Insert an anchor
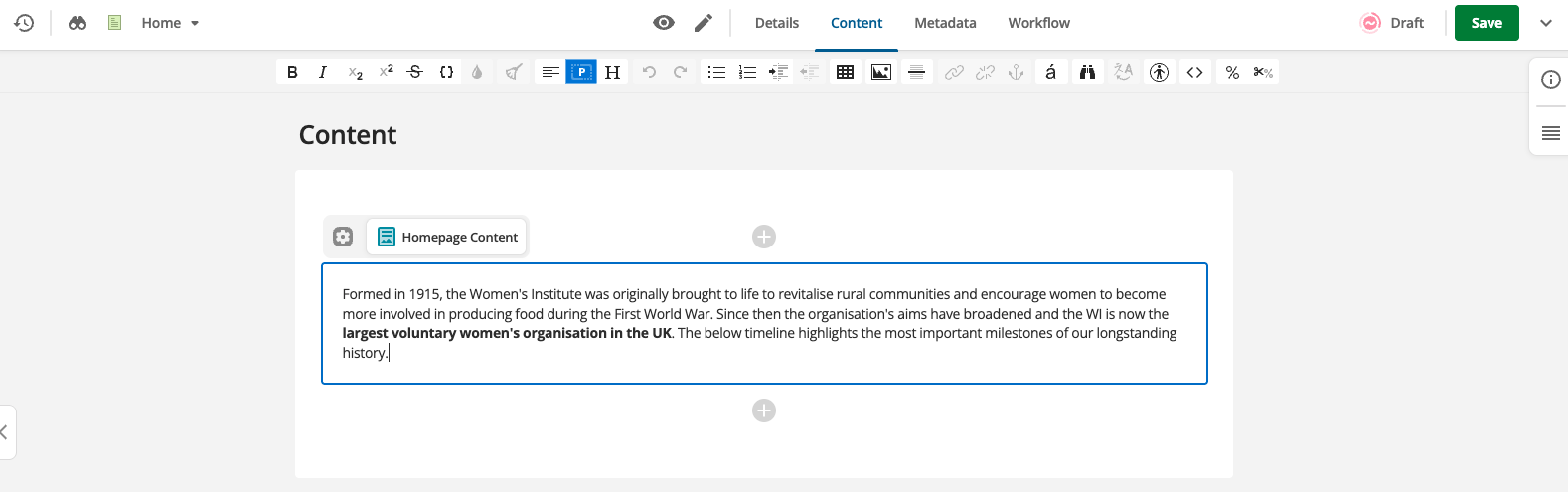Viewport: 1568px width, 492px height. [1016, 72]
